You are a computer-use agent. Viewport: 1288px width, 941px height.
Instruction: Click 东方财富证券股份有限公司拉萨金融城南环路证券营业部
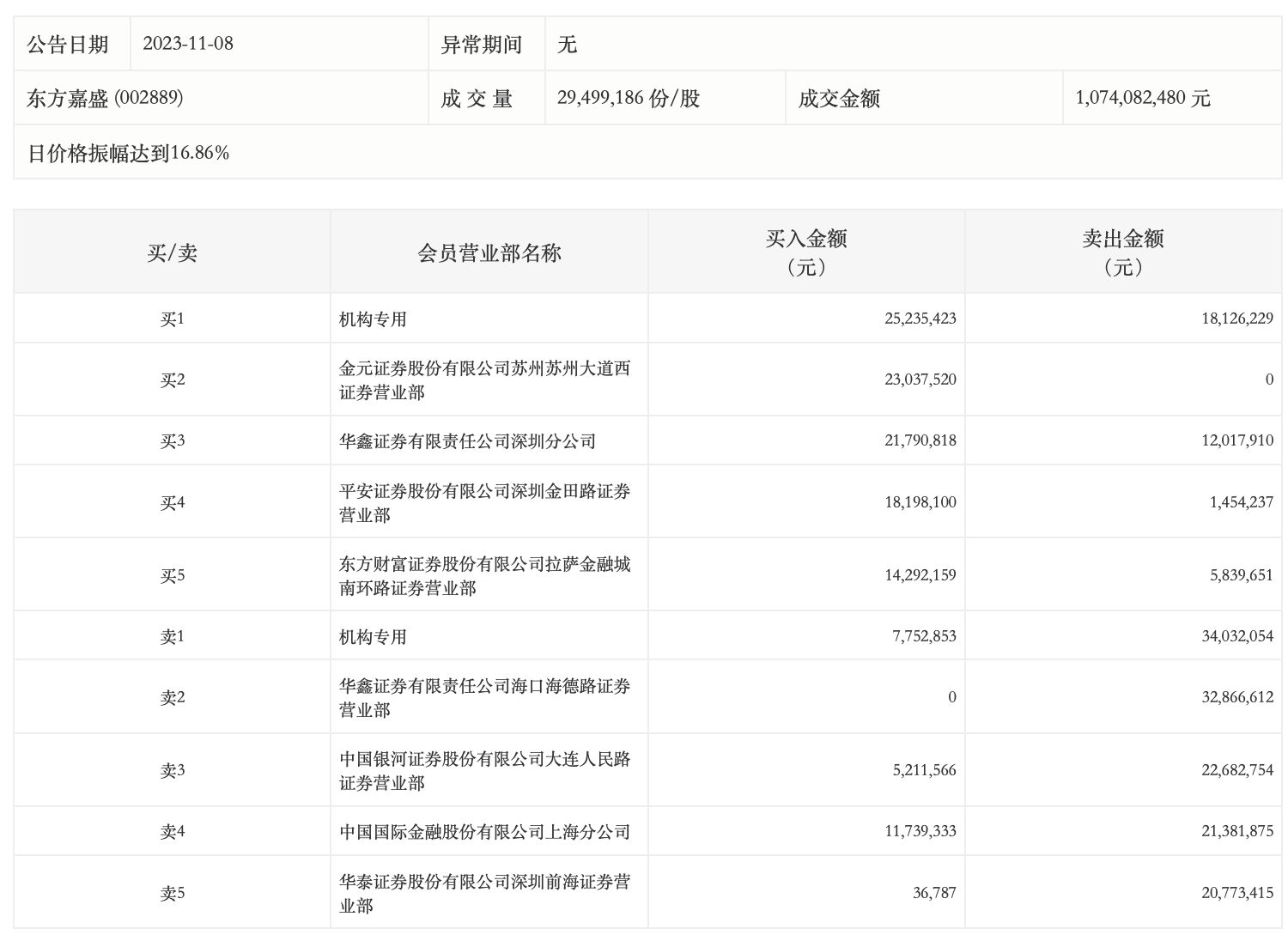[485, 575]
